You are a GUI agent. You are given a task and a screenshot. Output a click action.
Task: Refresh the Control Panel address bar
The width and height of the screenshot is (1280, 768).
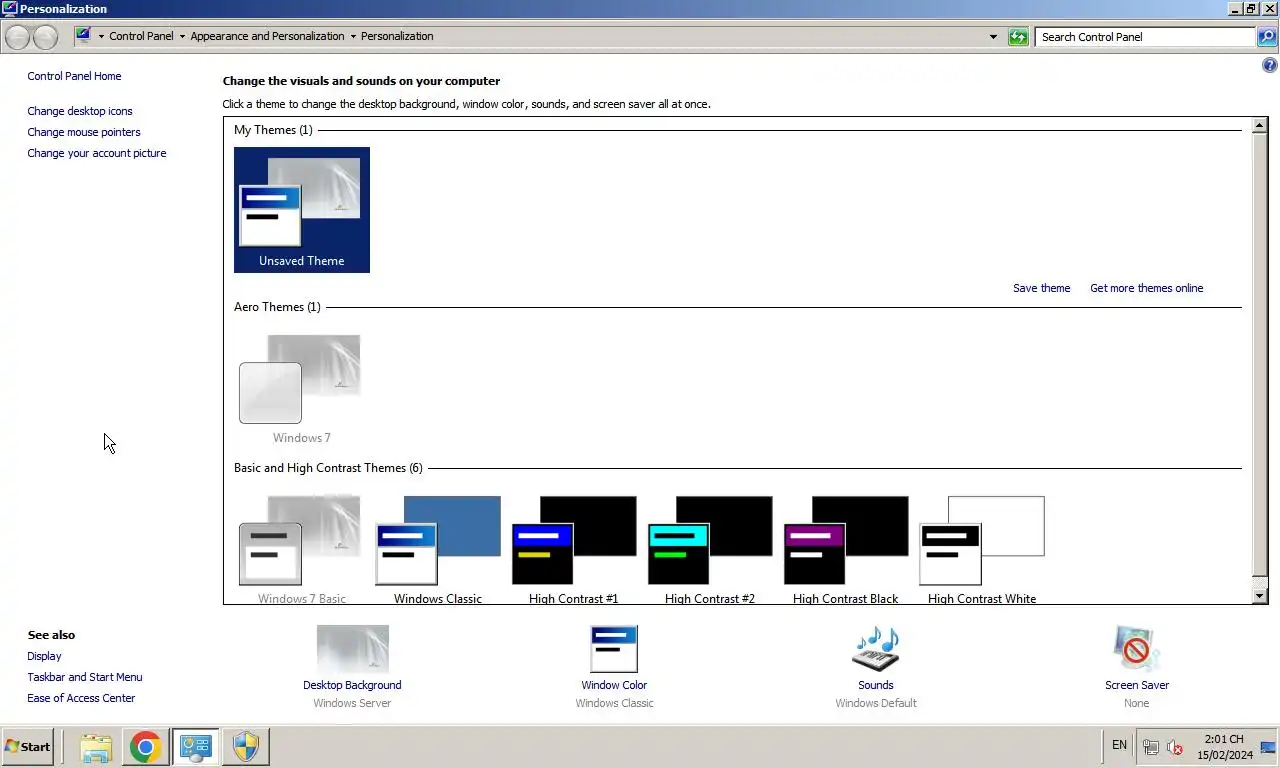[1018, 37]
